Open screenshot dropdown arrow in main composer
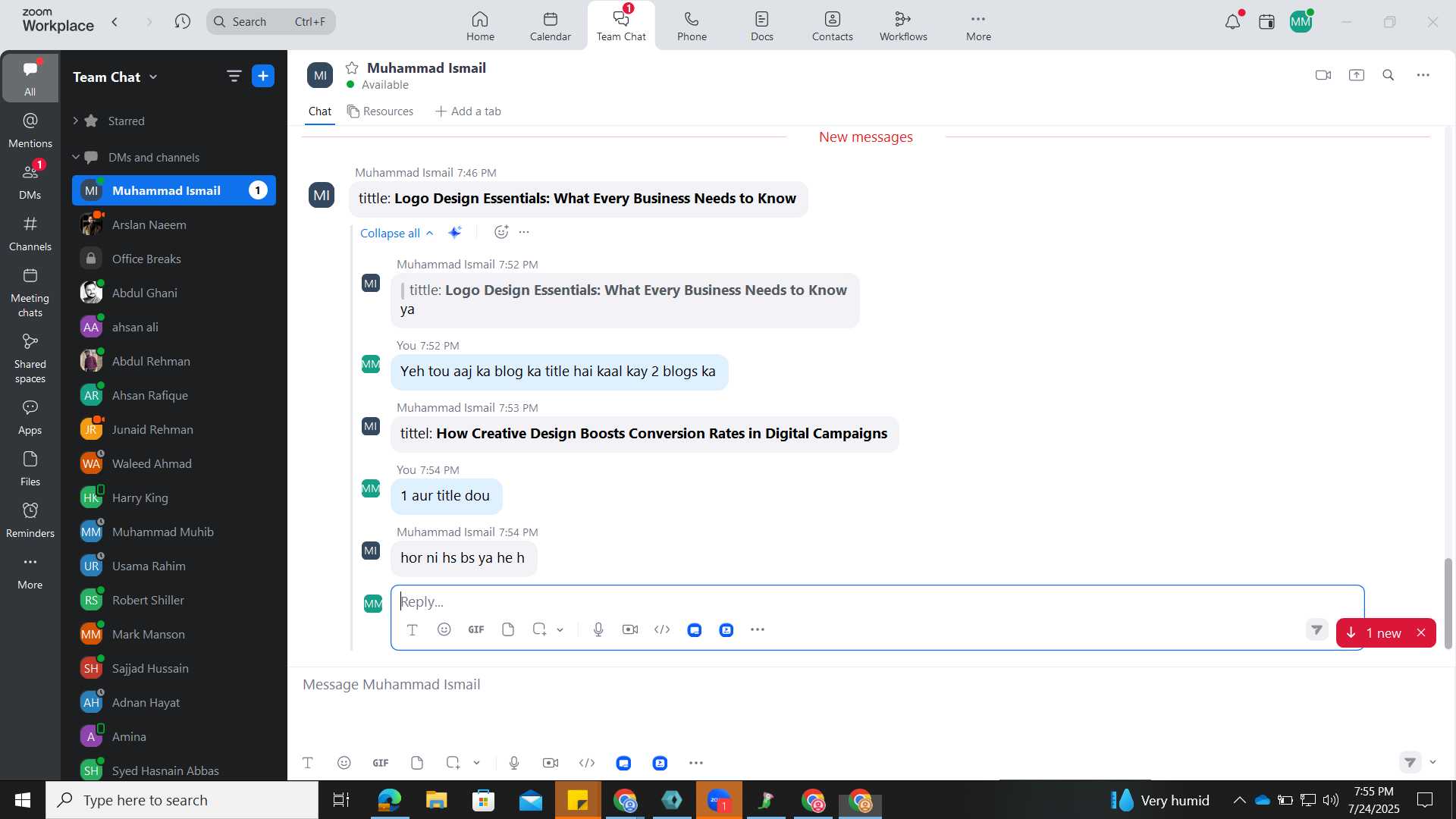The height and width of the screenshot is (819, 1456). 477,763
